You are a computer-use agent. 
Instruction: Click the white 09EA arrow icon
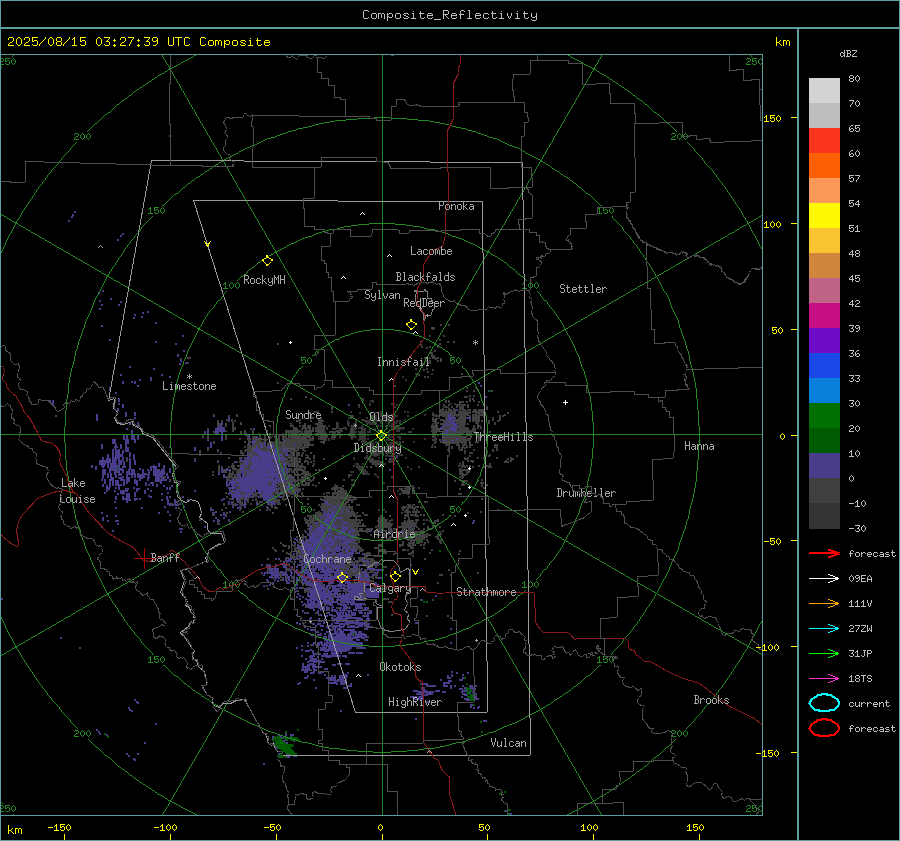coord(824,579)
